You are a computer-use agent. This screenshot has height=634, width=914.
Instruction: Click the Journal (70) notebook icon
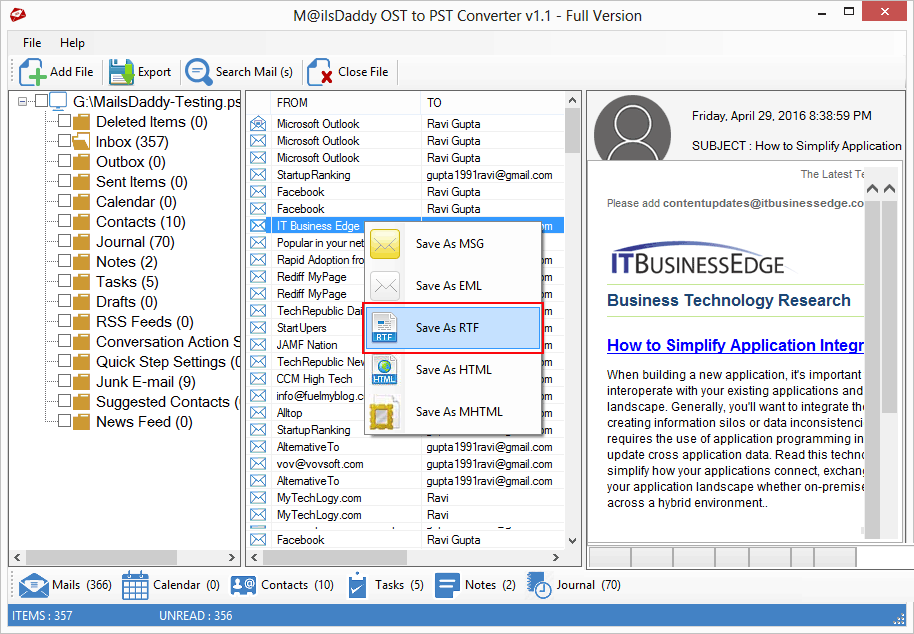[x=539, y=585]
